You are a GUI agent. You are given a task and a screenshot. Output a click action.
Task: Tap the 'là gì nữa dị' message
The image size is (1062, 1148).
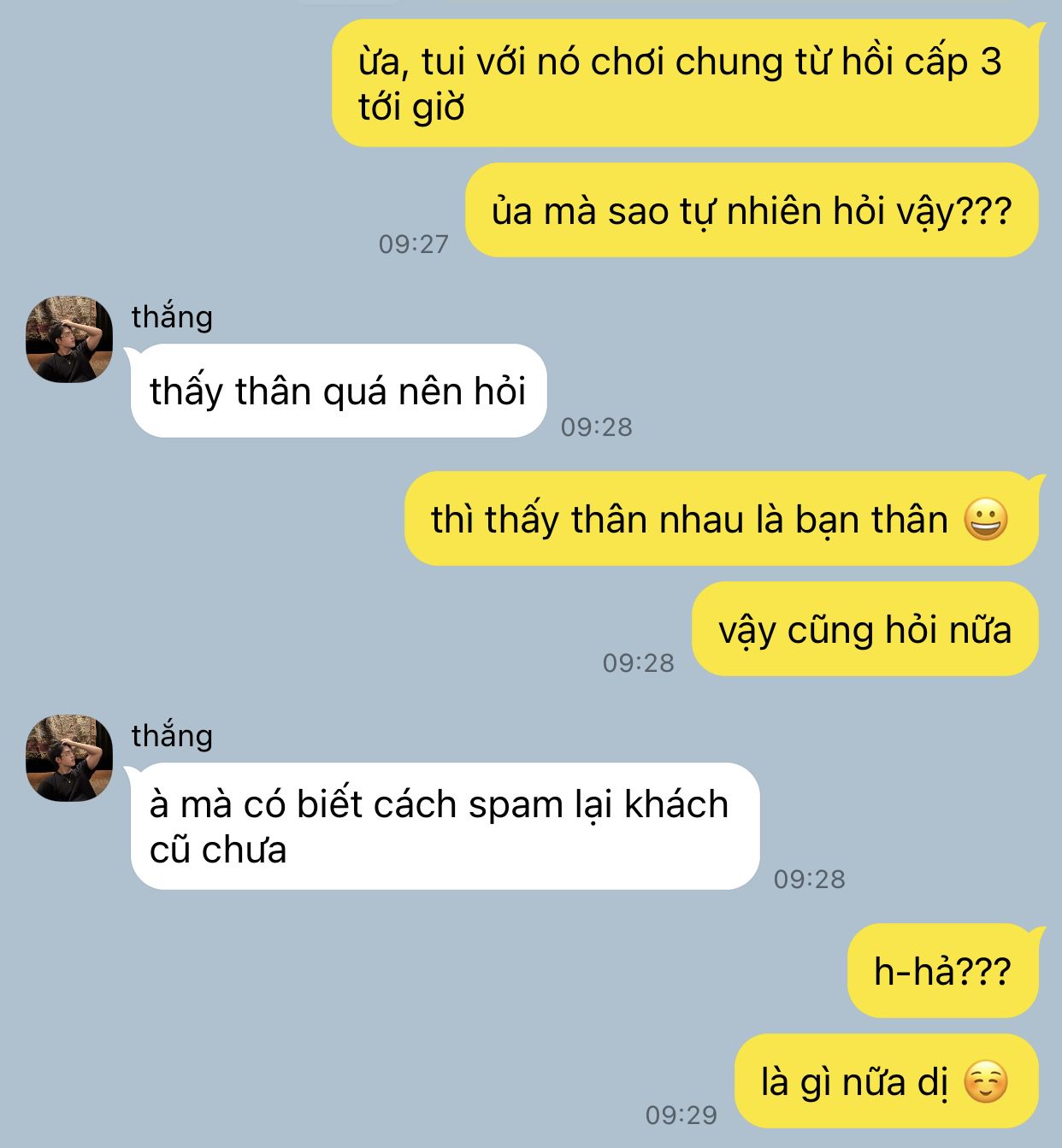click(x=887, y=1081)
